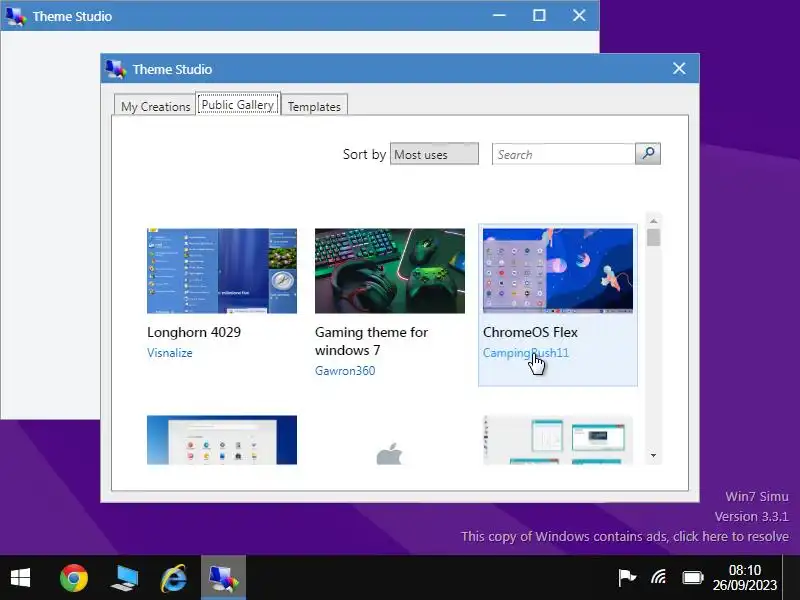Screen dimensions: 800x600
Task: Check the battery tray icon
Action: tap(693, 578)
